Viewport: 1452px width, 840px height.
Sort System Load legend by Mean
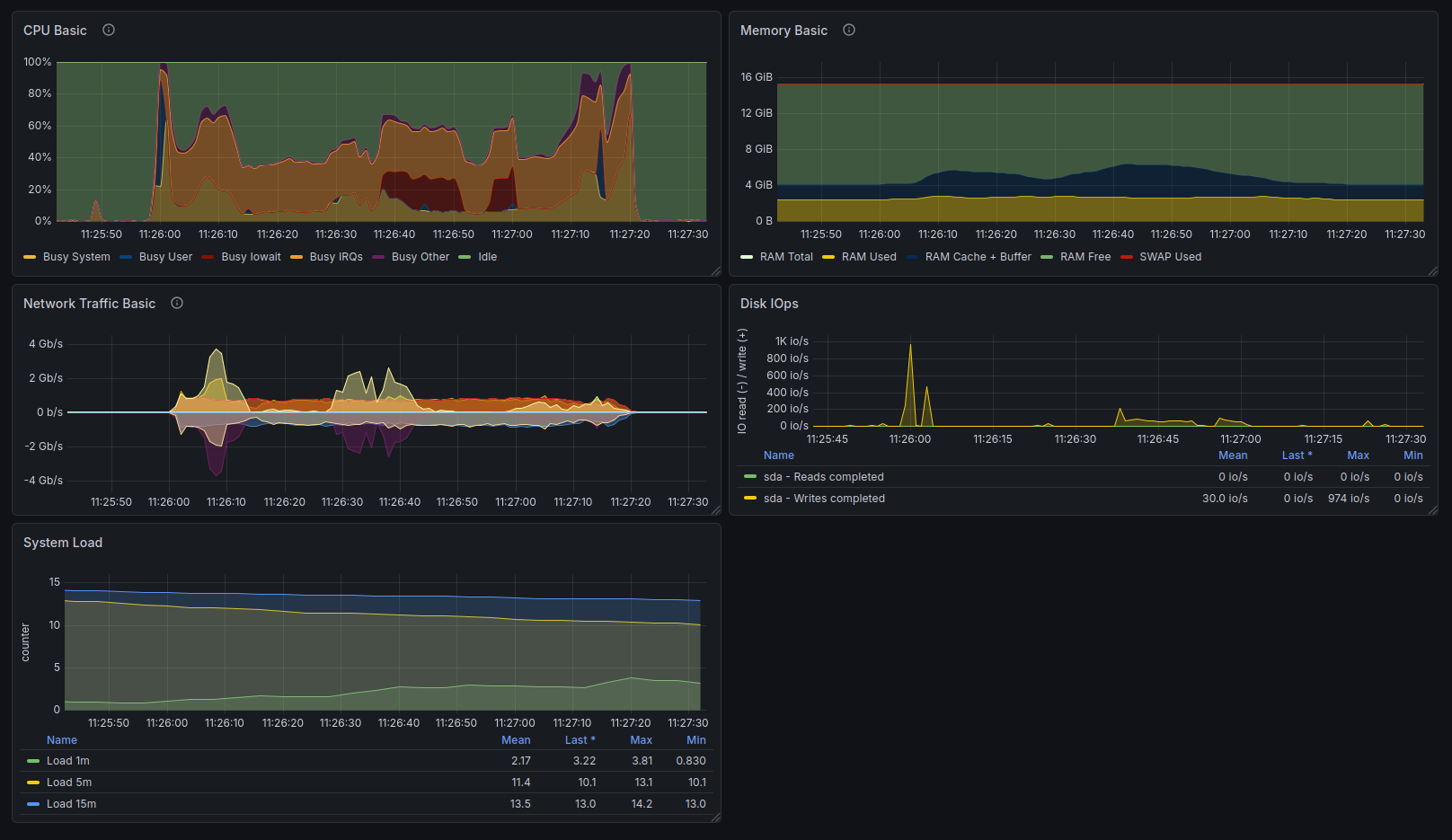pyautogui.click(x=516, y=740)
